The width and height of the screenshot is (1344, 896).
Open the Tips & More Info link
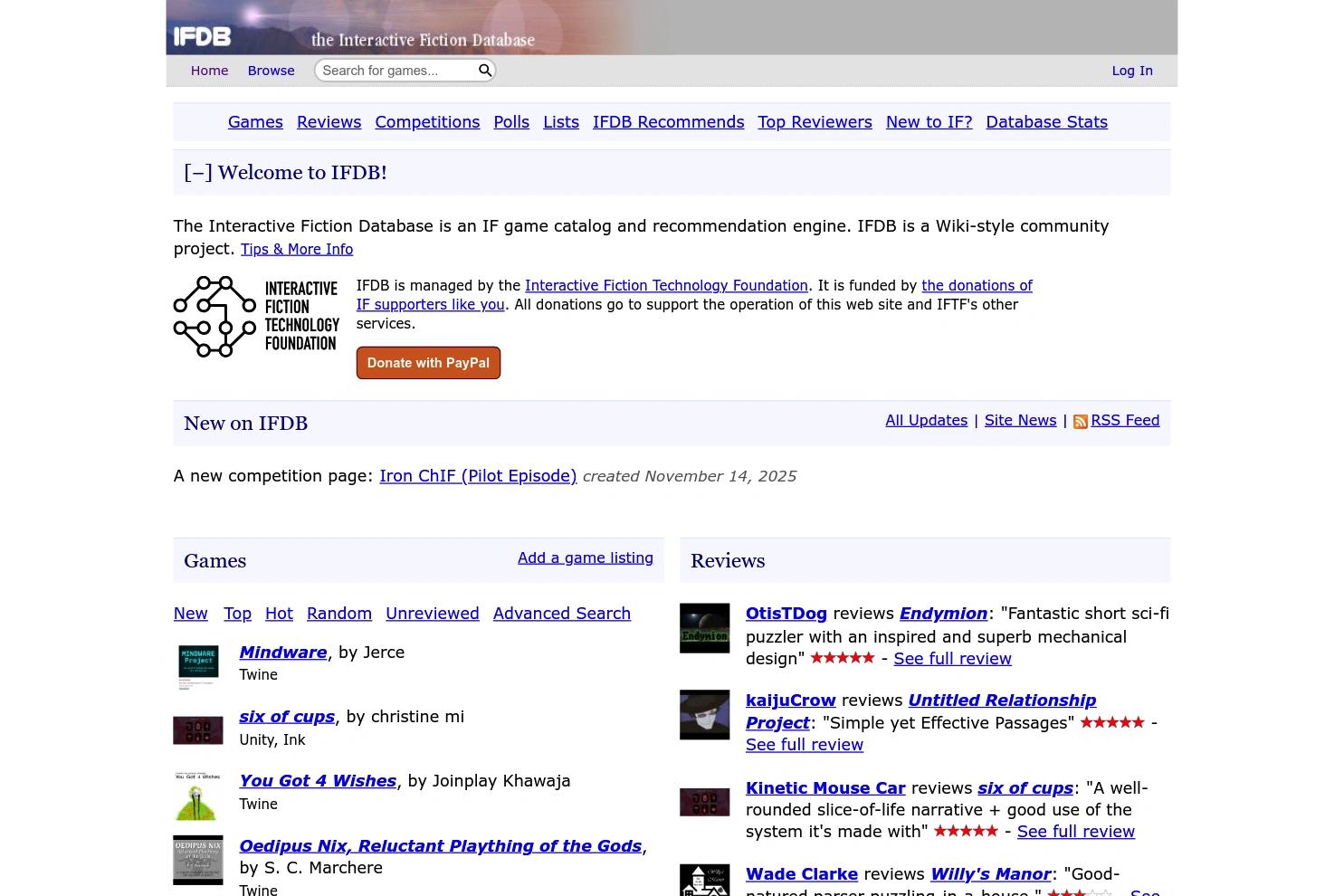click(297, 250)
